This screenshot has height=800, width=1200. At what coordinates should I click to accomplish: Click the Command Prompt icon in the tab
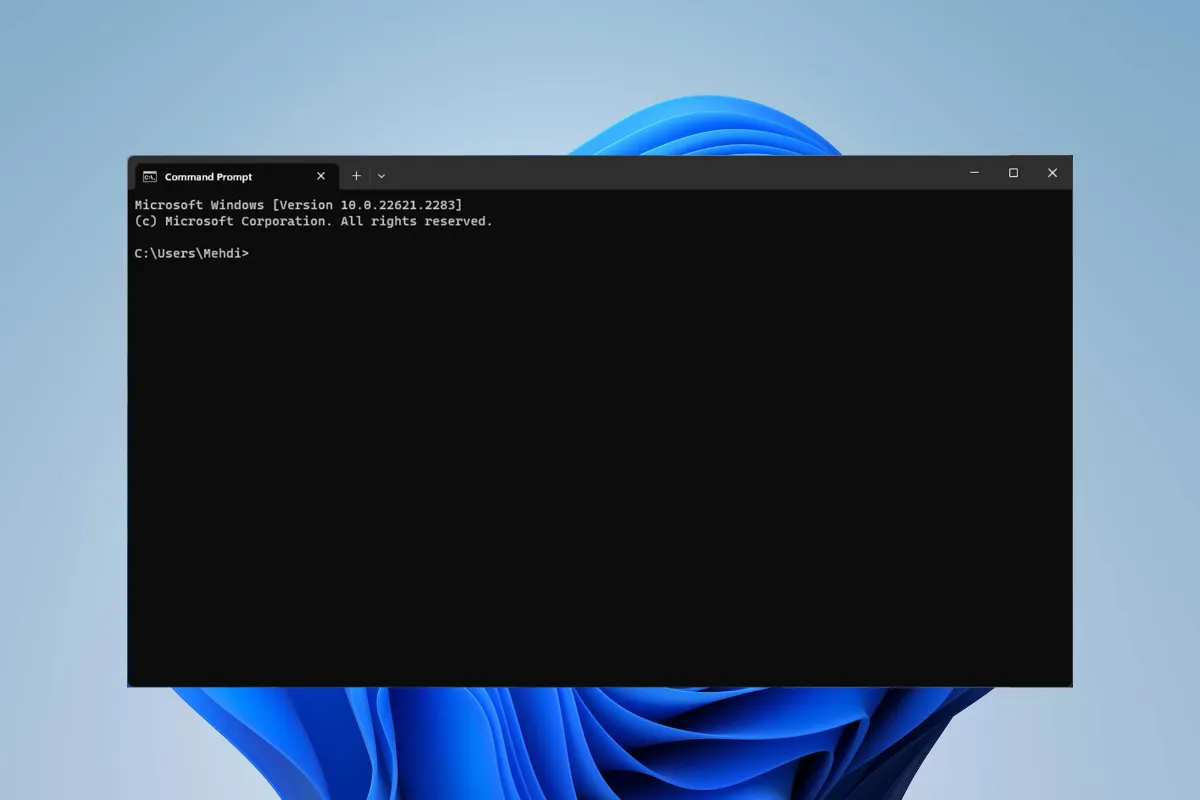tap(149, 177)
